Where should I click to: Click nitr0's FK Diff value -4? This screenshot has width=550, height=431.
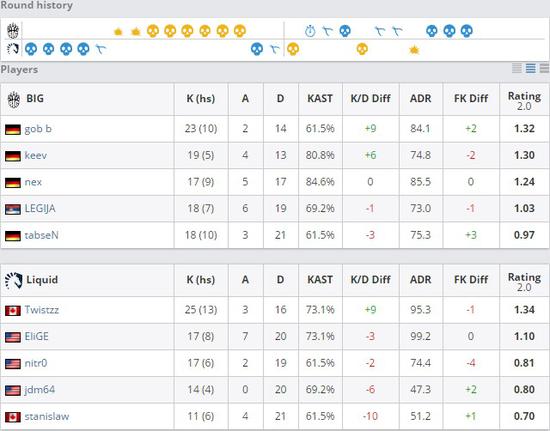click(471, 363)
